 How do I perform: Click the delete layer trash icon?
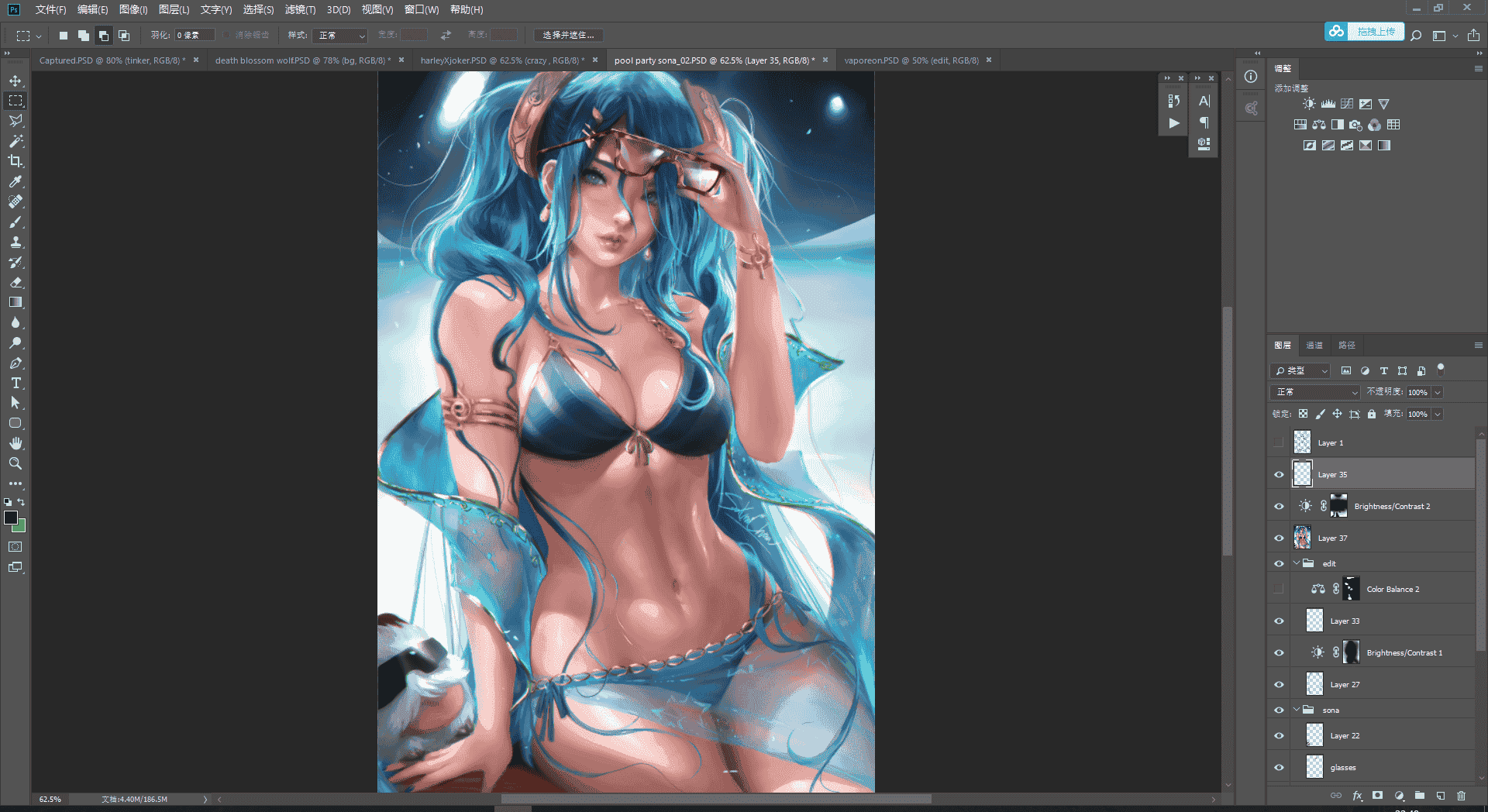[1461, 795]
